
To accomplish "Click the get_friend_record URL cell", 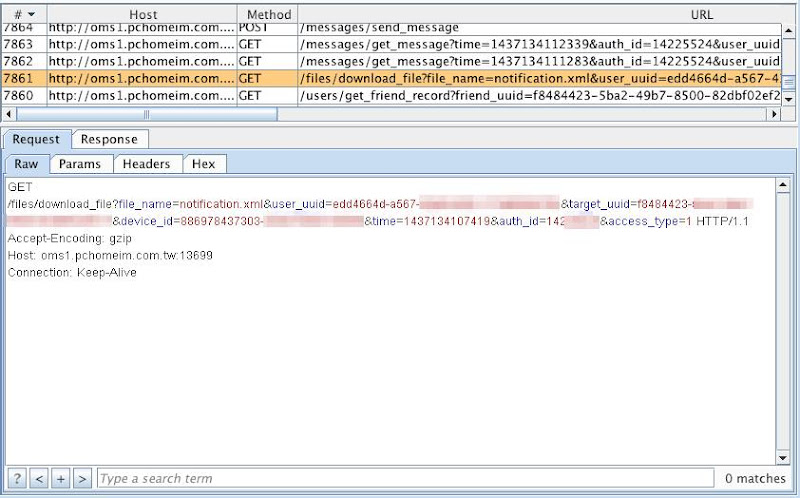I will pyautogui.click(x=539, y=95).
